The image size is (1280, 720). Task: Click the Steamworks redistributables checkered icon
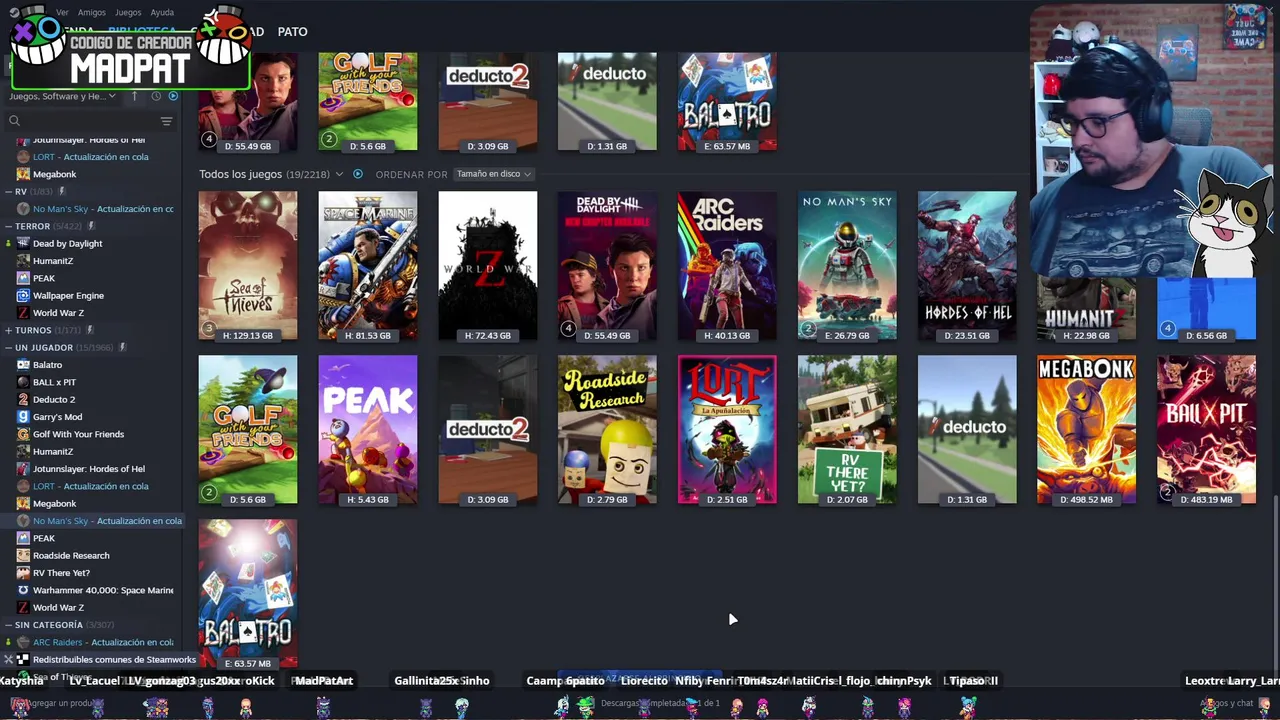point(23,659)
